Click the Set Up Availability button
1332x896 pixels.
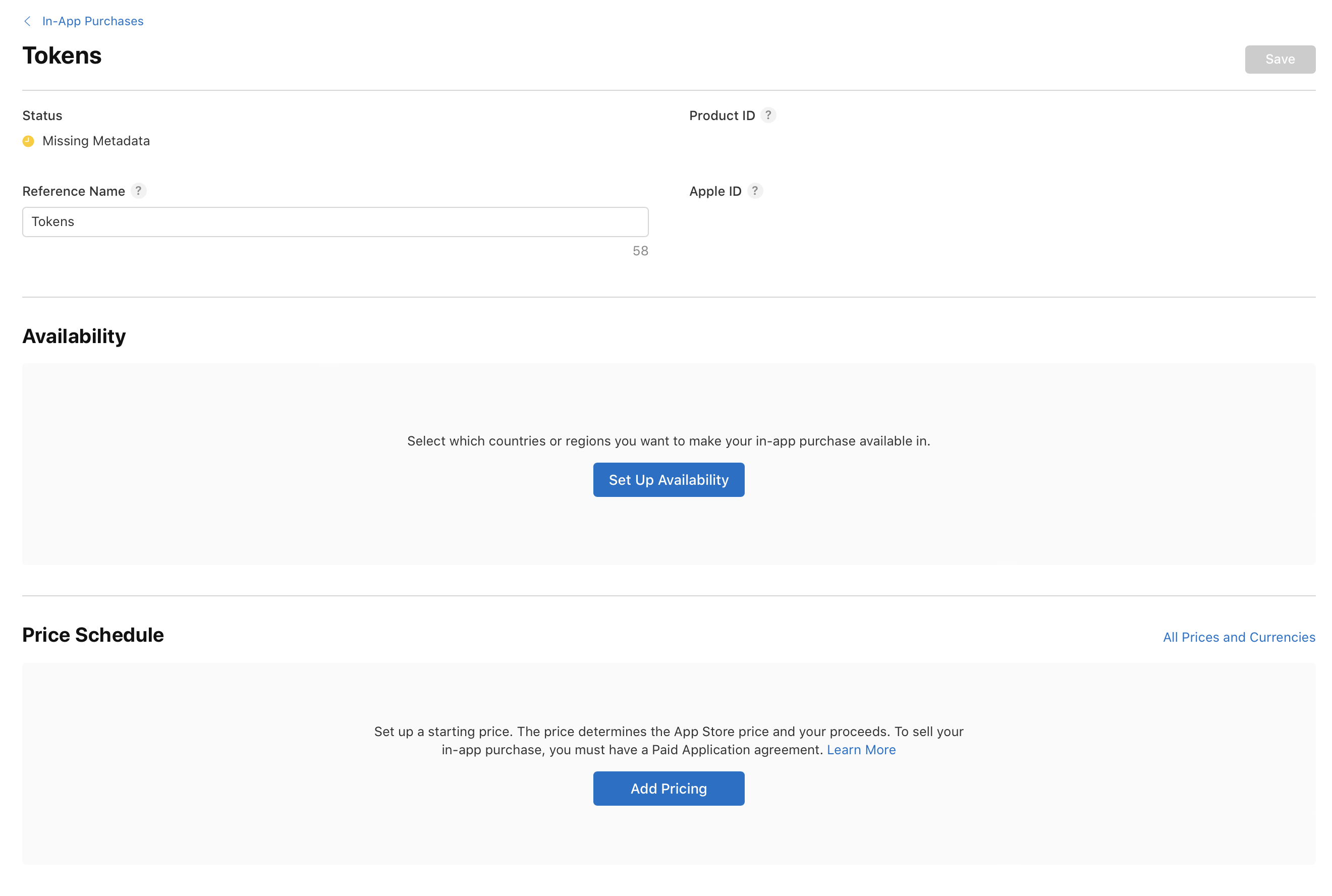pos(668,479)
